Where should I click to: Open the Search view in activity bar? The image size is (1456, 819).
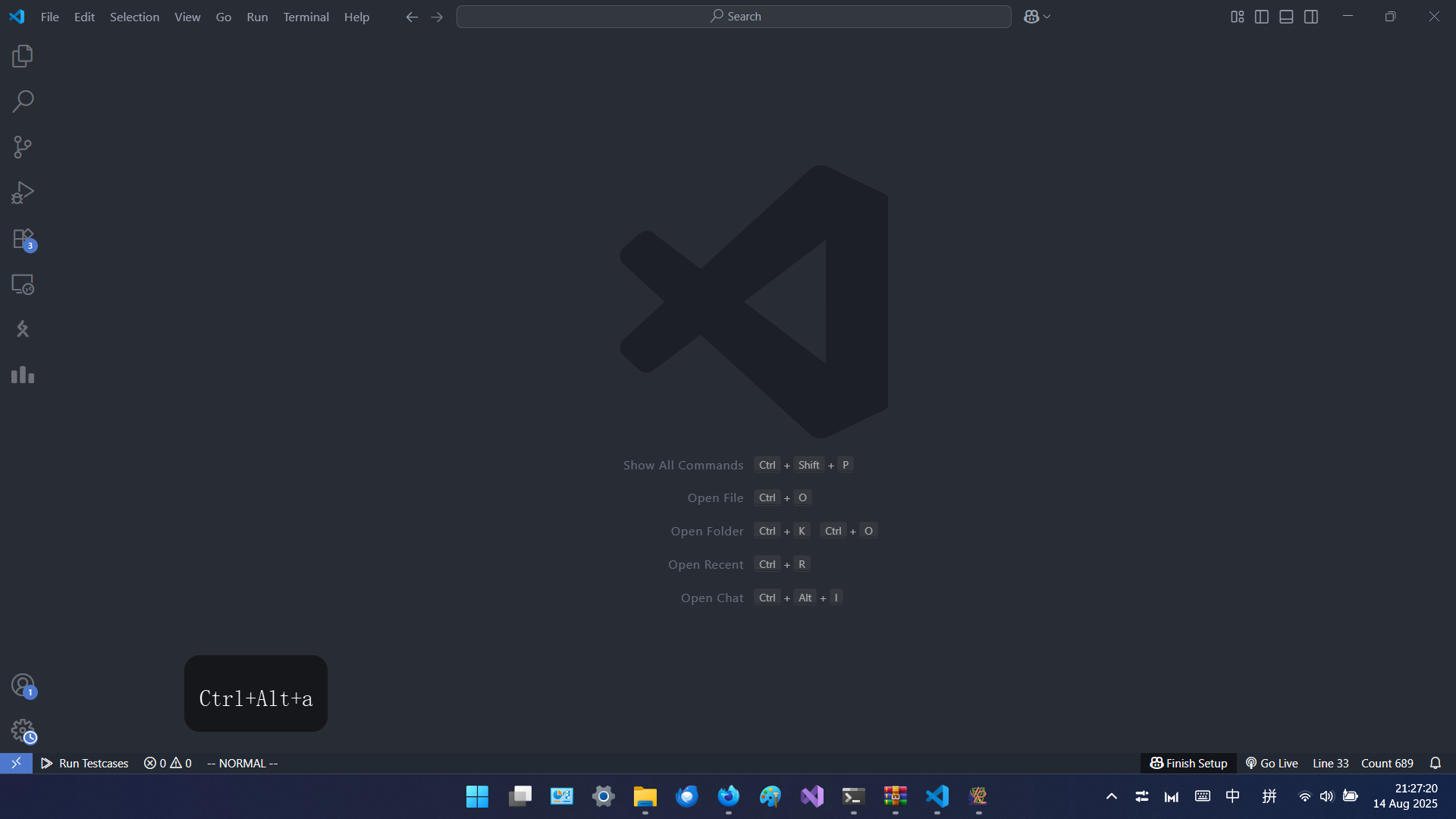point(23,102)
